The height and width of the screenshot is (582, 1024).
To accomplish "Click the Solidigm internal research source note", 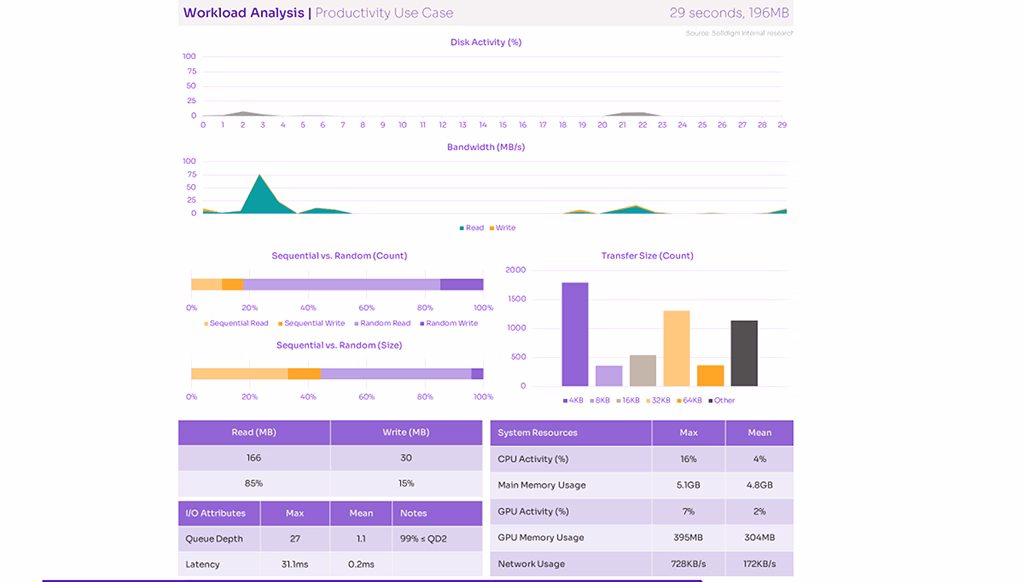I will click(739, 33).
